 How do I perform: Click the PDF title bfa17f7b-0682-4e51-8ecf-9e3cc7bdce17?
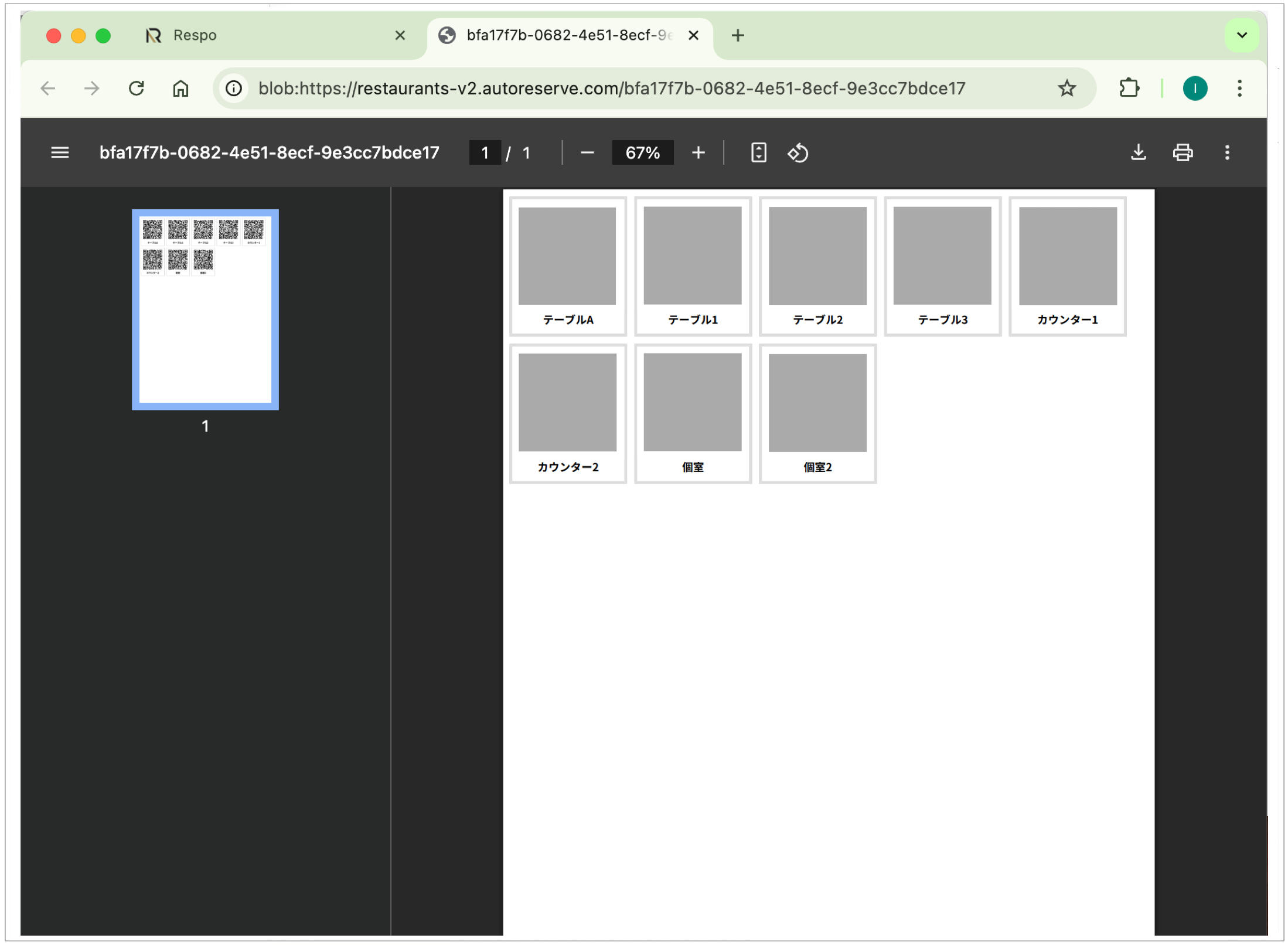click(270, 153)
